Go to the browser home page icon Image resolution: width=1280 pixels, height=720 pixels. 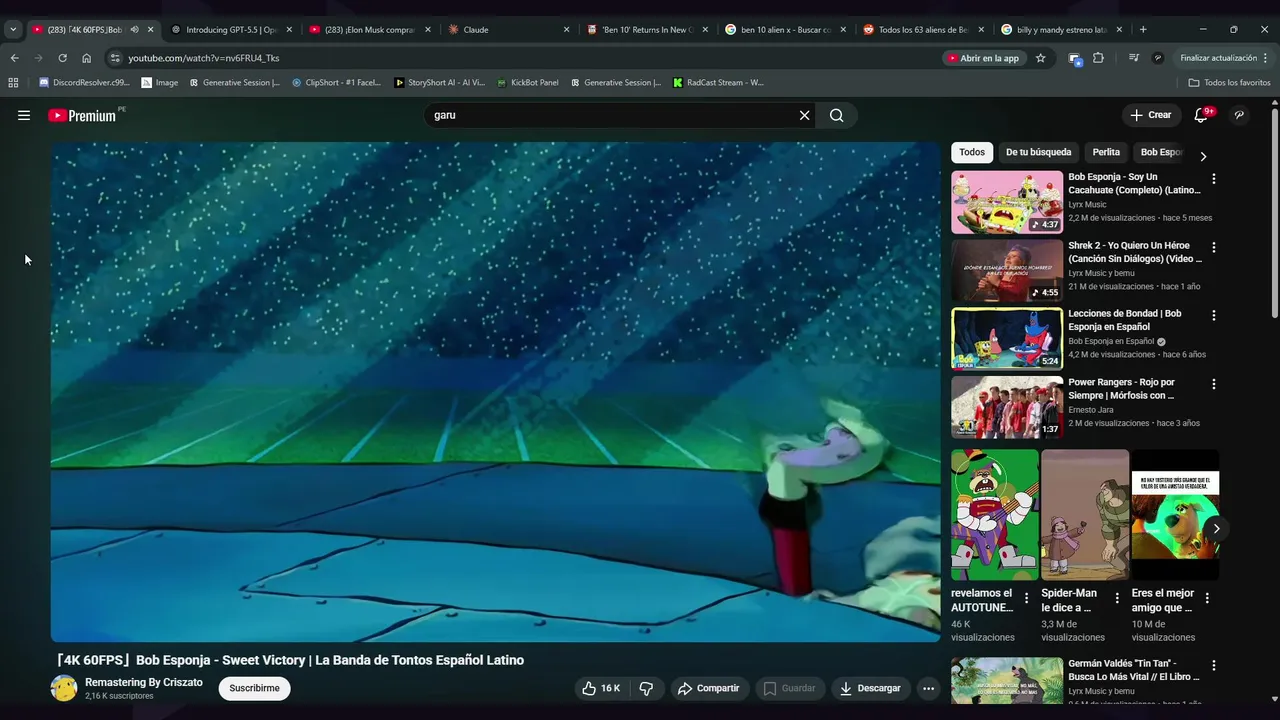86,58
